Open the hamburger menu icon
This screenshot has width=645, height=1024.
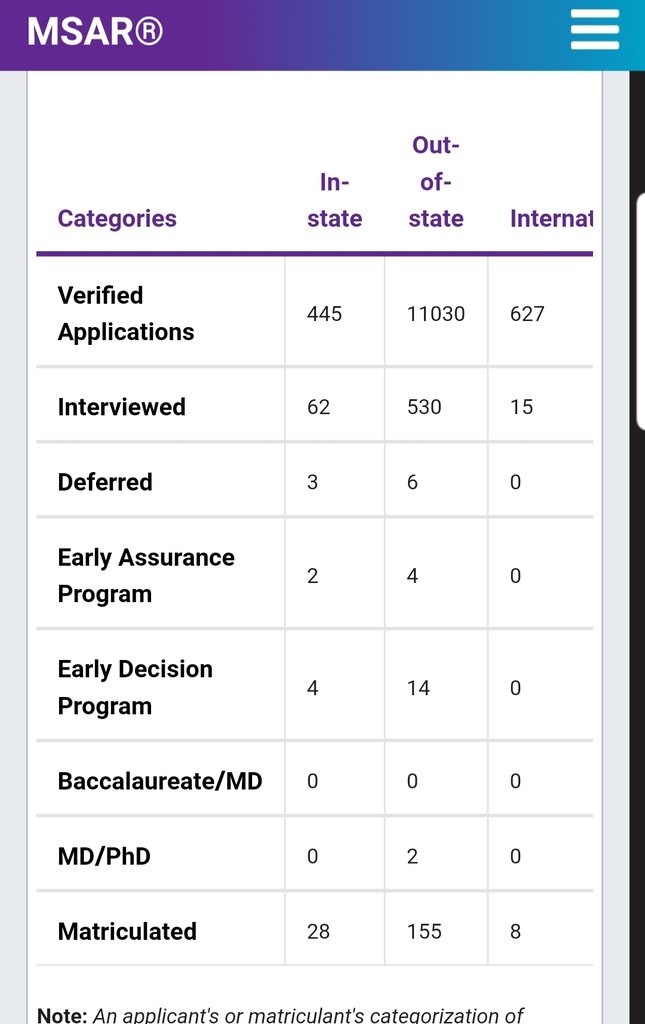pyautogui.click(x=594, y=30)
